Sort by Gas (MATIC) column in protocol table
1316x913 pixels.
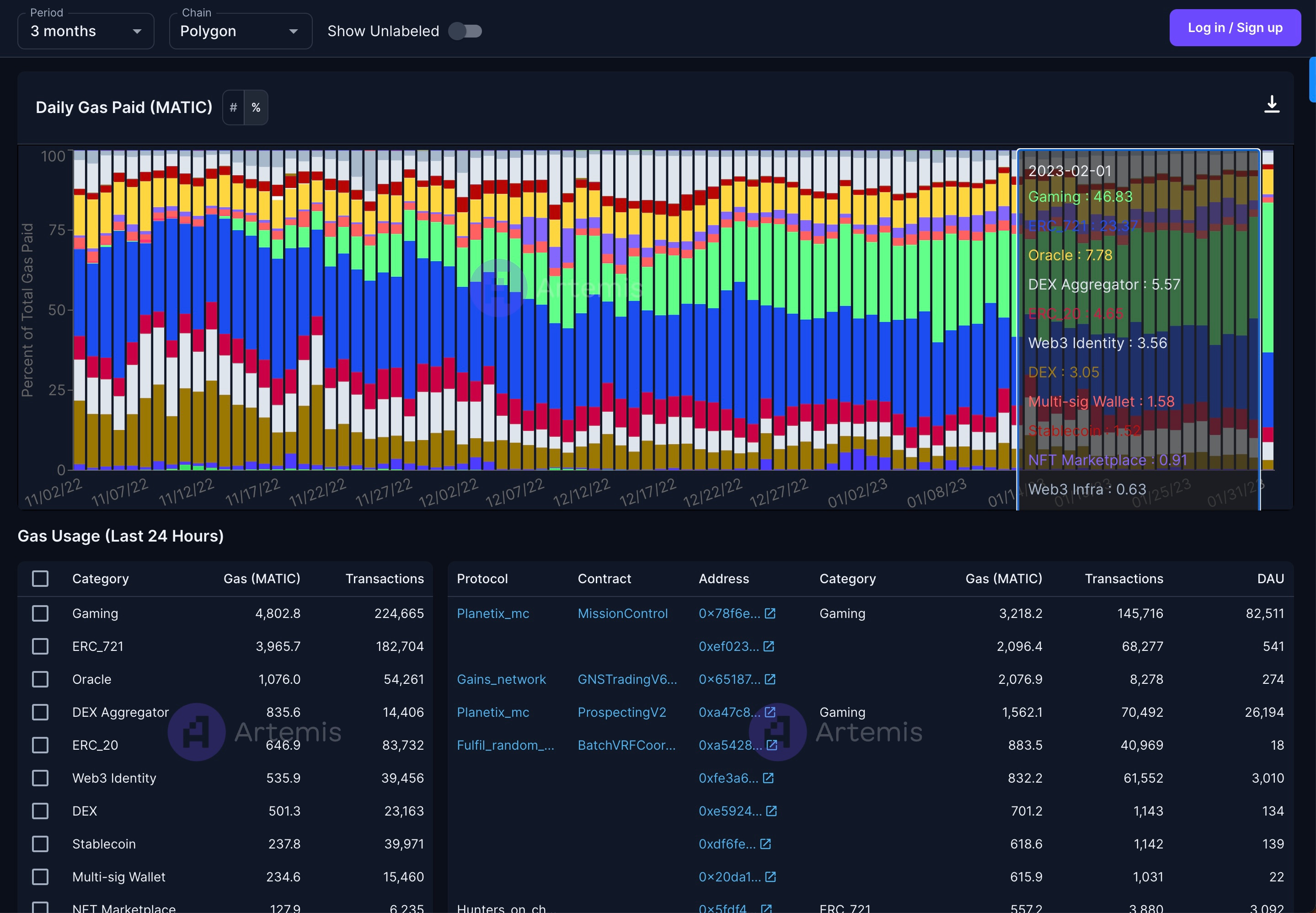point(1004,578)
